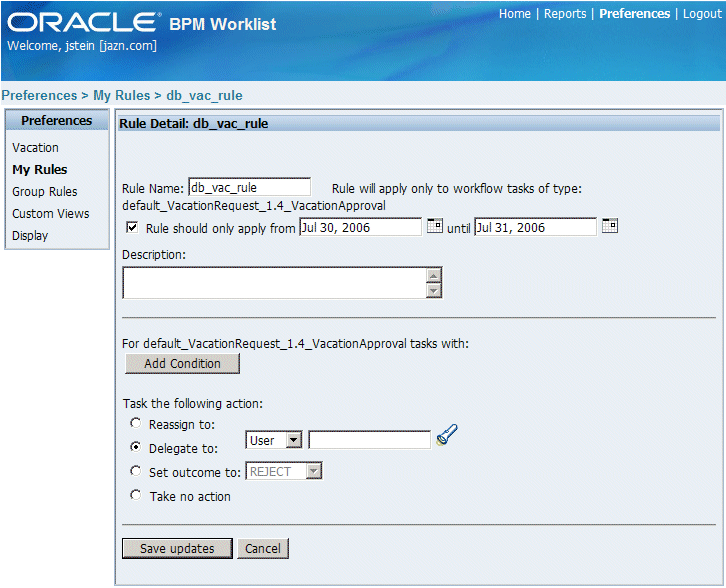Open the Preferences link in the header
The width and height of the screenshot is (726, 588).
pos(634,14)
